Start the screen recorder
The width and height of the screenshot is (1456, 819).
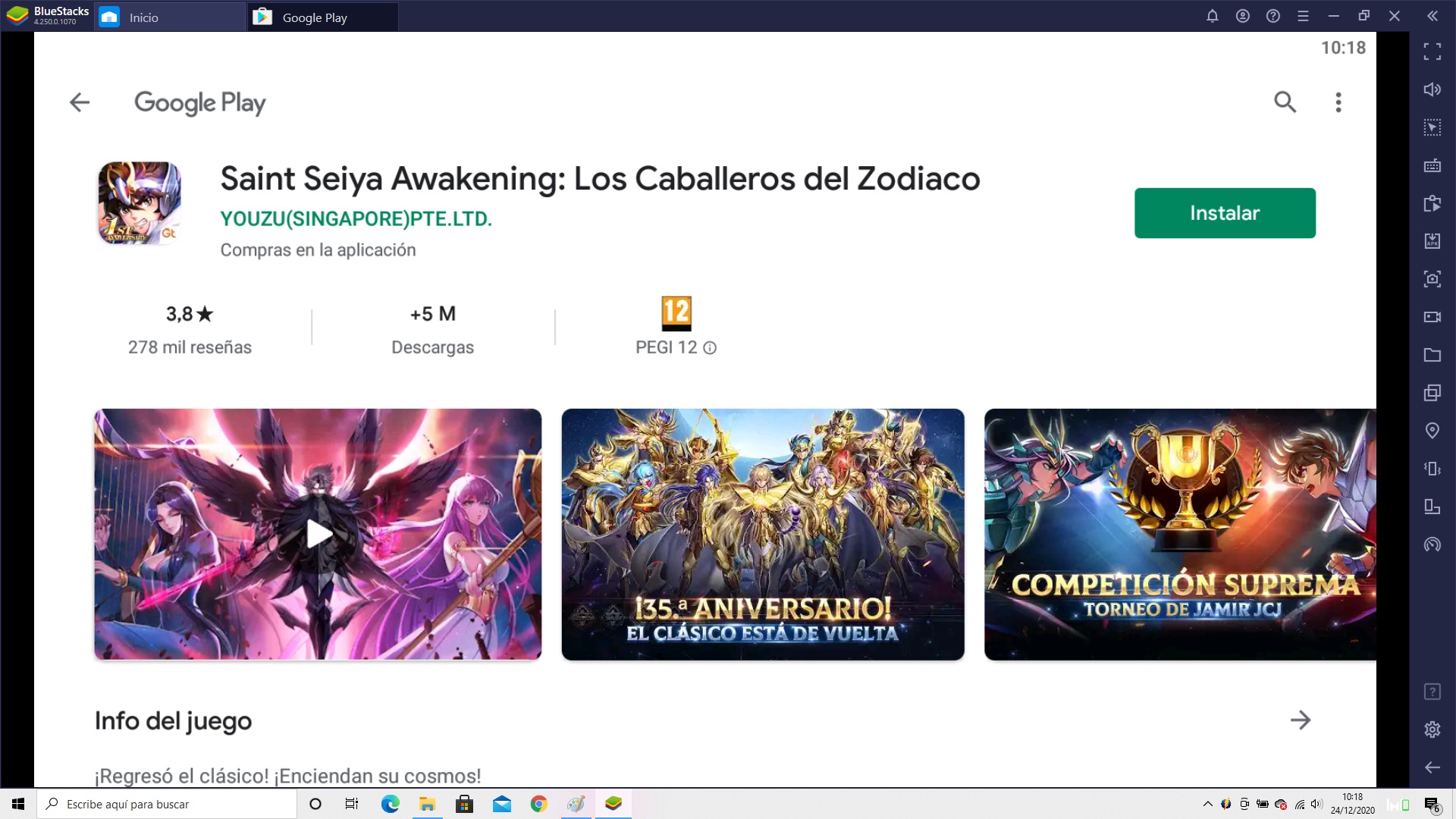pyautogui.click(x=1433, y=317)
